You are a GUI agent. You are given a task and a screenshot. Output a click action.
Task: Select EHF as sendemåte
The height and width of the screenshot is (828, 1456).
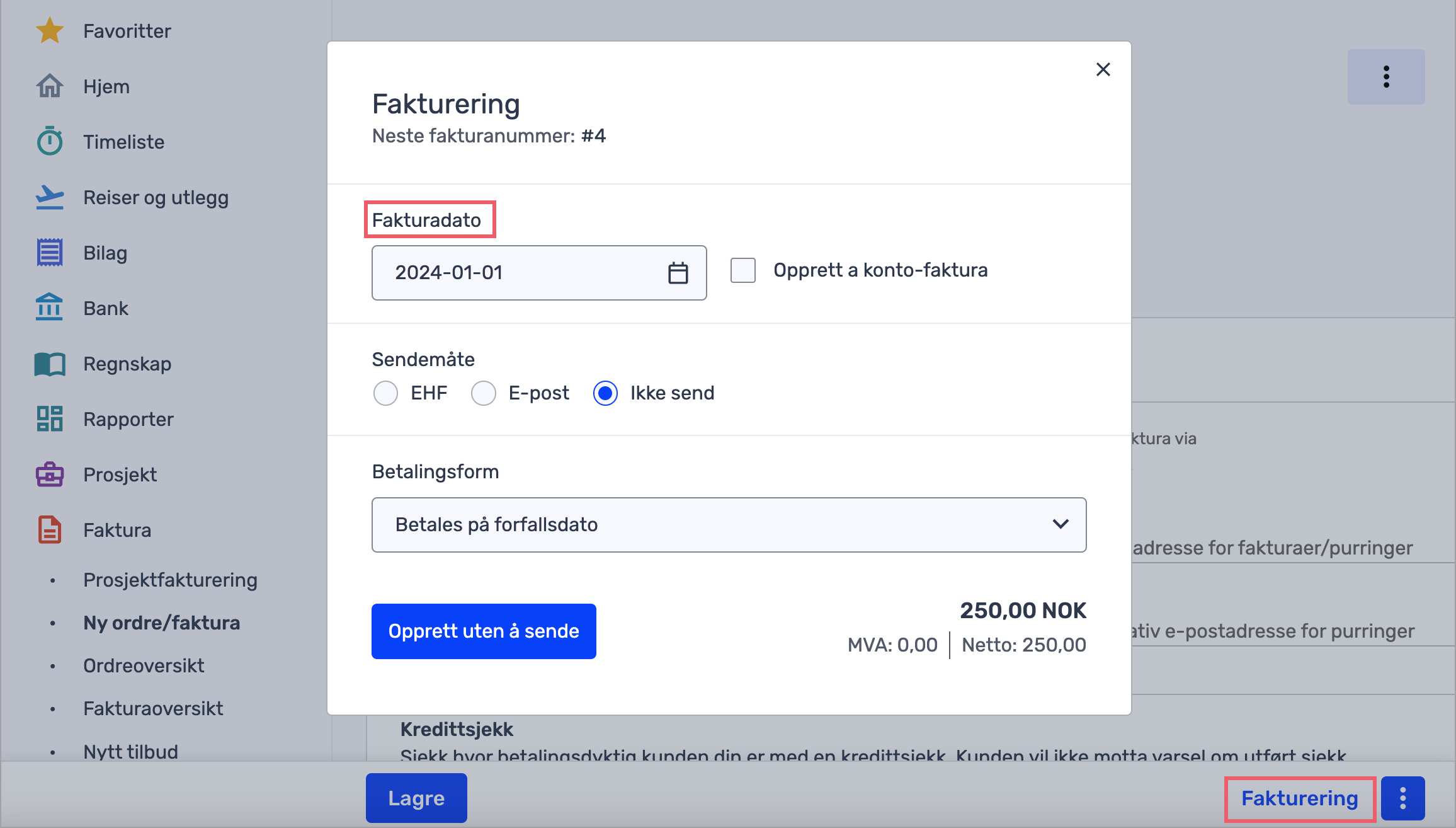[x=385, y=393]
